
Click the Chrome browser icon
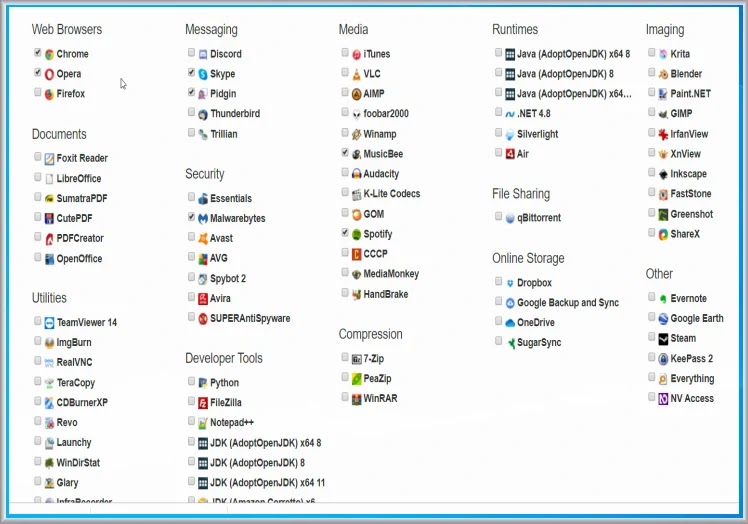(49, 54)
